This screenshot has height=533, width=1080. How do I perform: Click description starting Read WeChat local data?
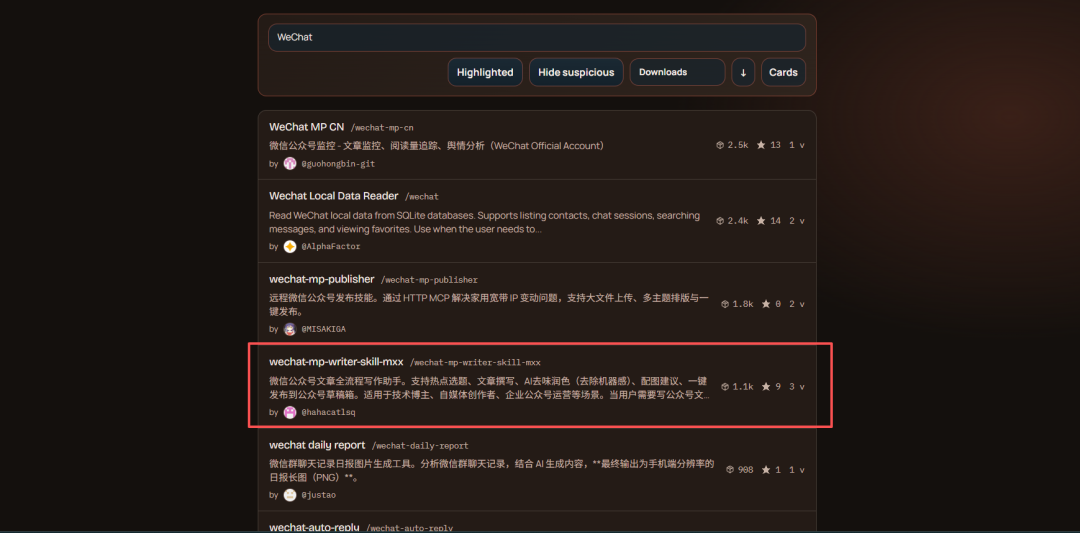tap(484, 222)
